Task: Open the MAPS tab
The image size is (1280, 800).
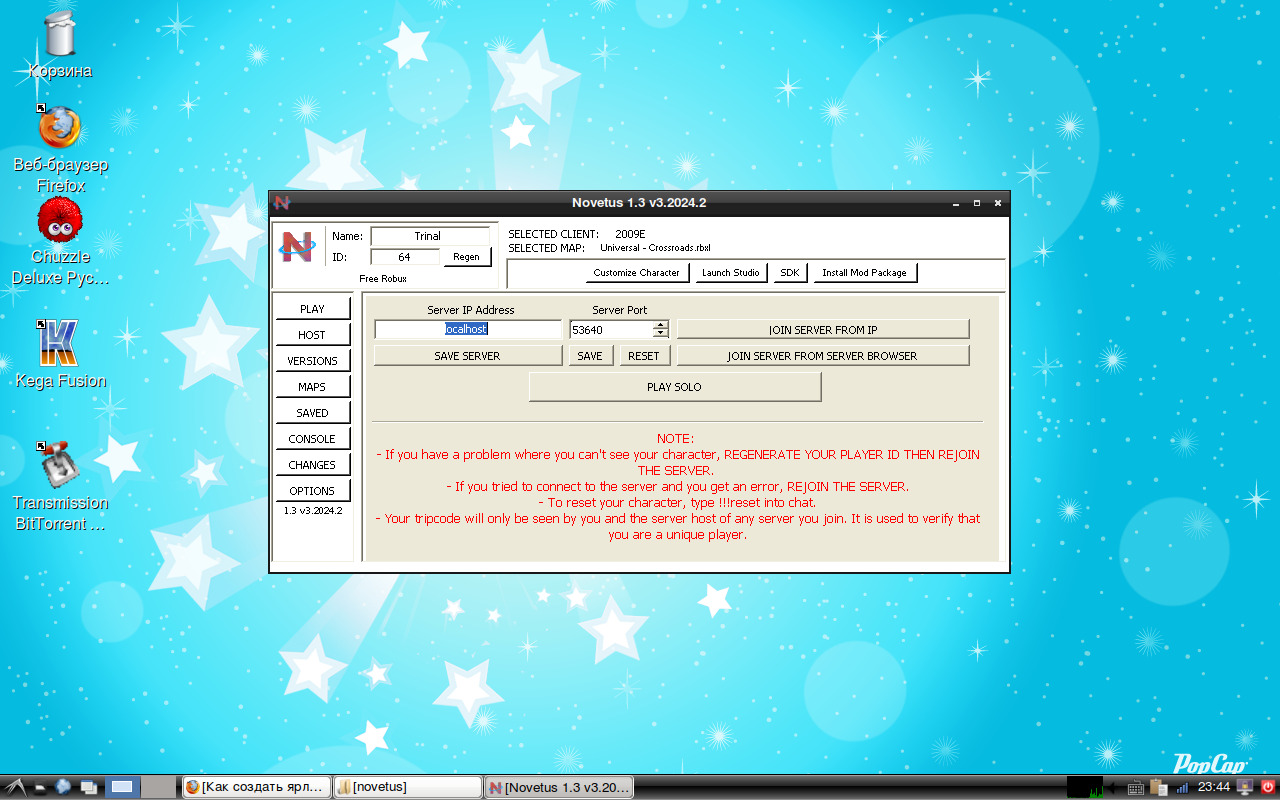Action: pyautogui.click(x=313, y=387)
